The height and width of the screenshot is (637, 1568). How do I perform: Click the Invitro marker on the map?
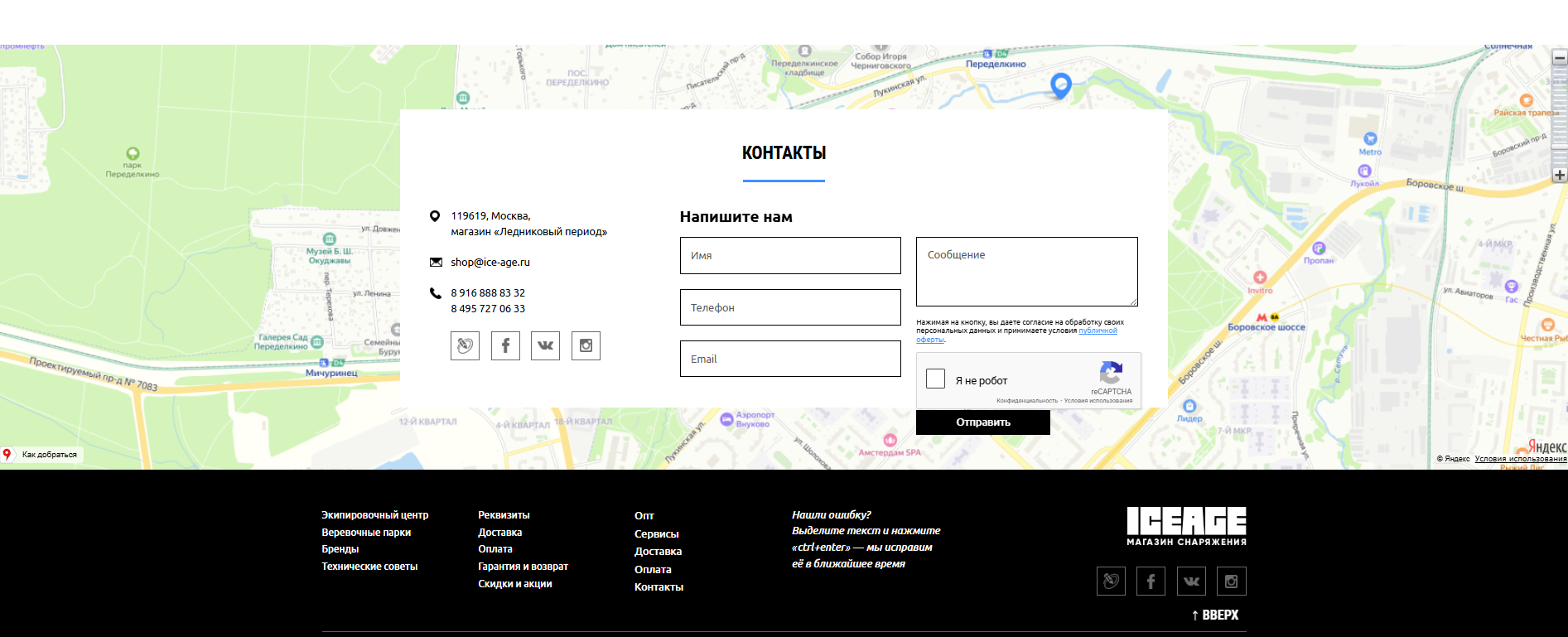[1260, 277]
